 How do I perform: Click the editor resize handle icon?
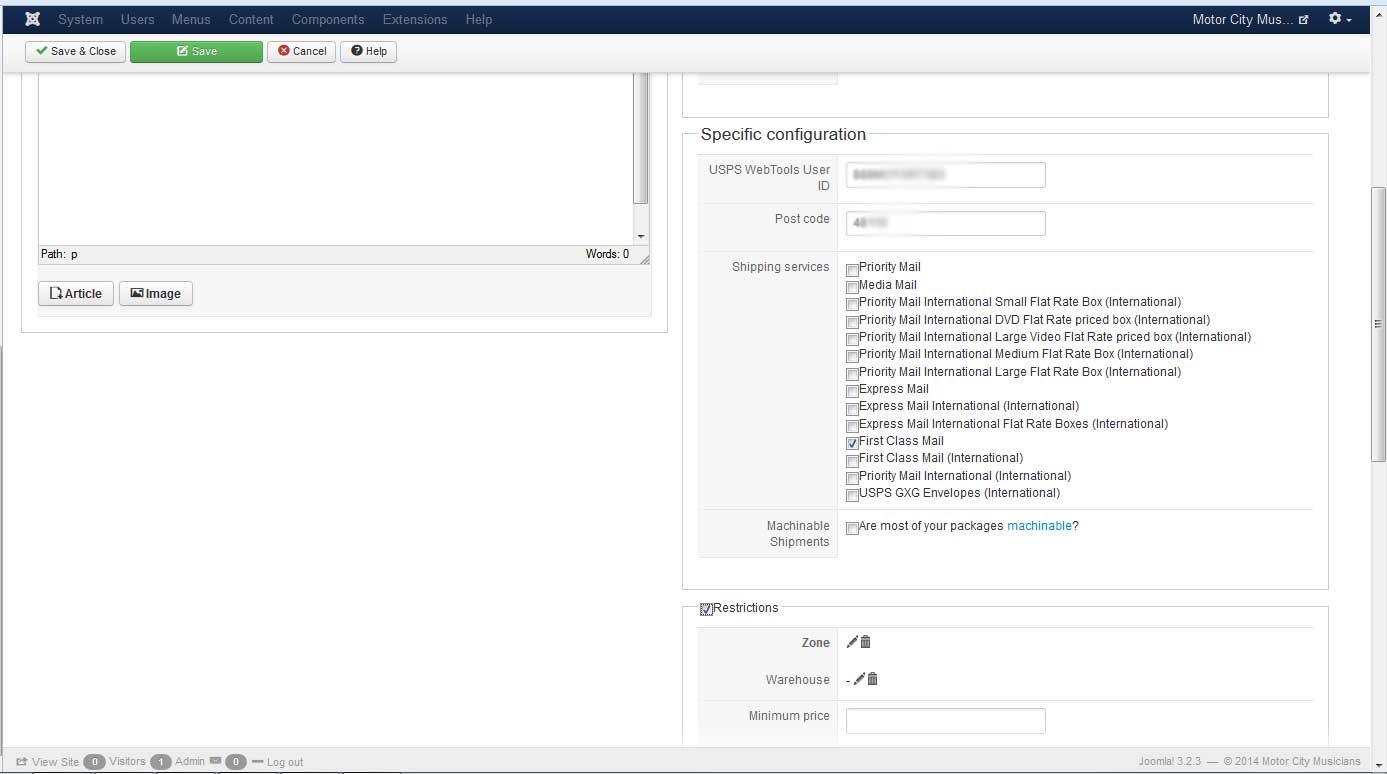click(x=645, y=259)
